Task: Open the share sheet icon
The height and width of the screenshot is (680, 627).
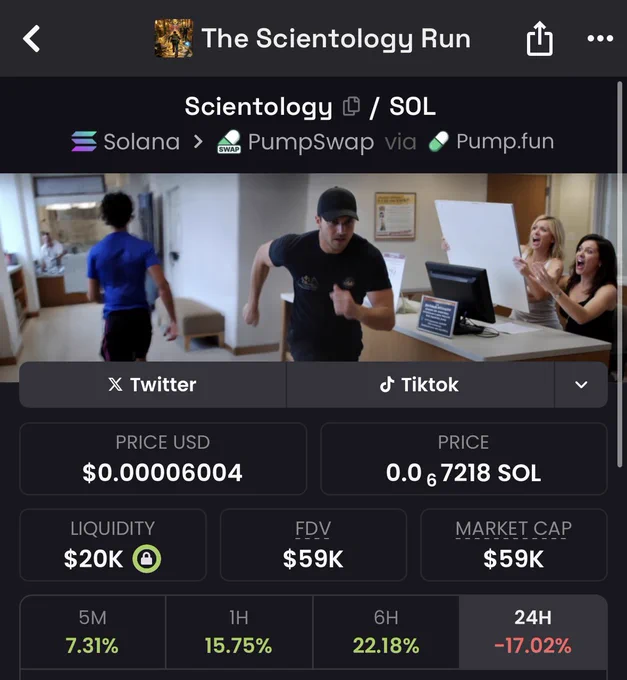Action: click(539, 39)
